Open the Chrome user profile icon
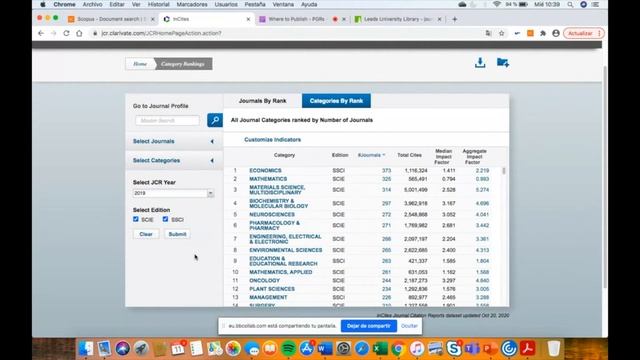Screen dimensions: 640x360 pos(556,33)
